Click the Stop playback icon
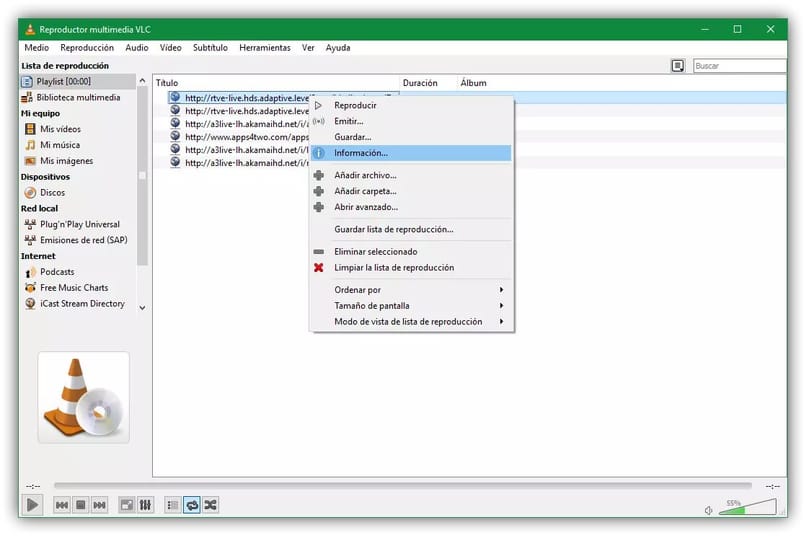The width and height of the screenshot is (806, 536). coord(81,506)
